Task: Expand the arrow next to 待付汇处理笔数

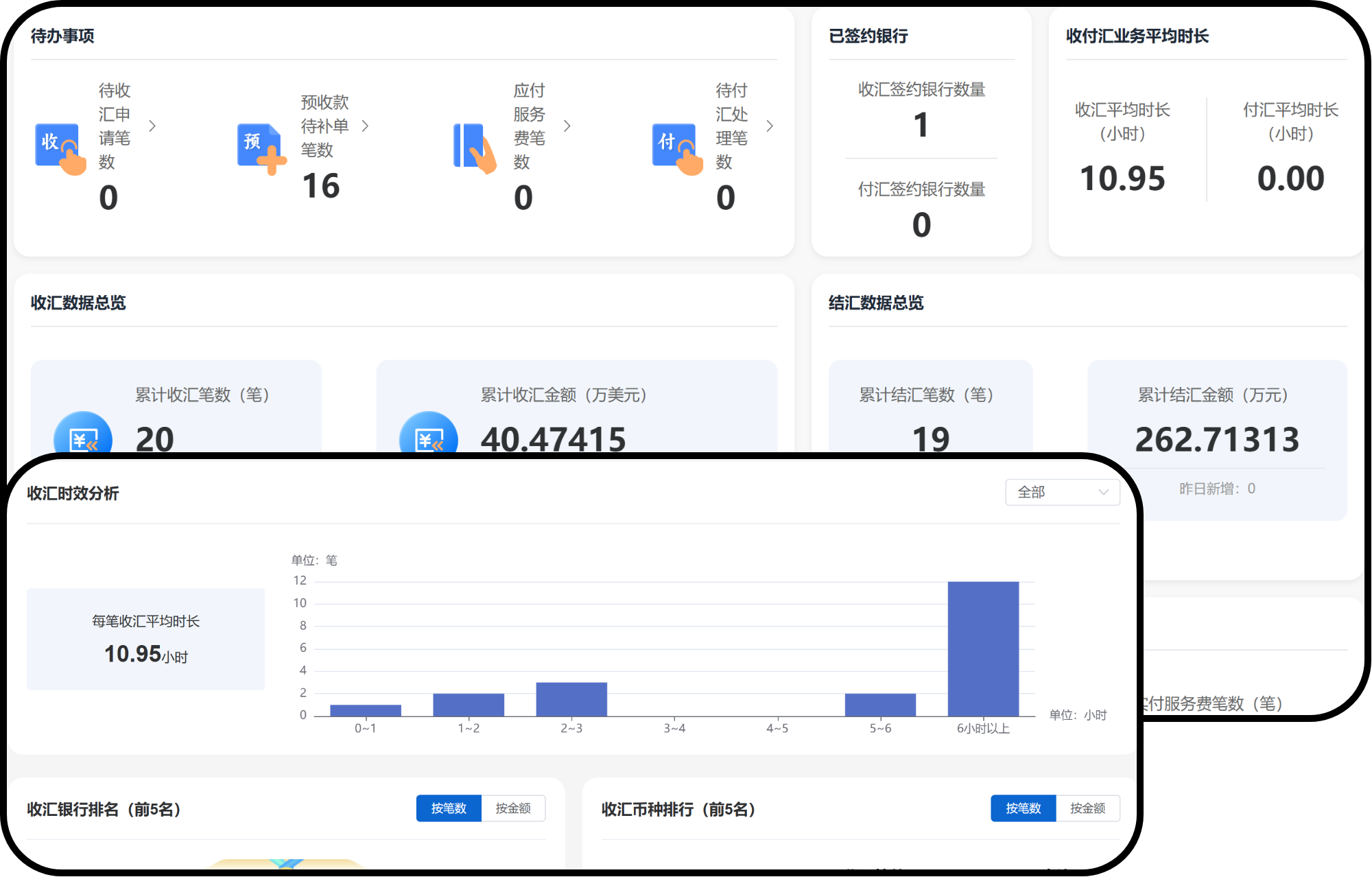Action: (770, 126)
